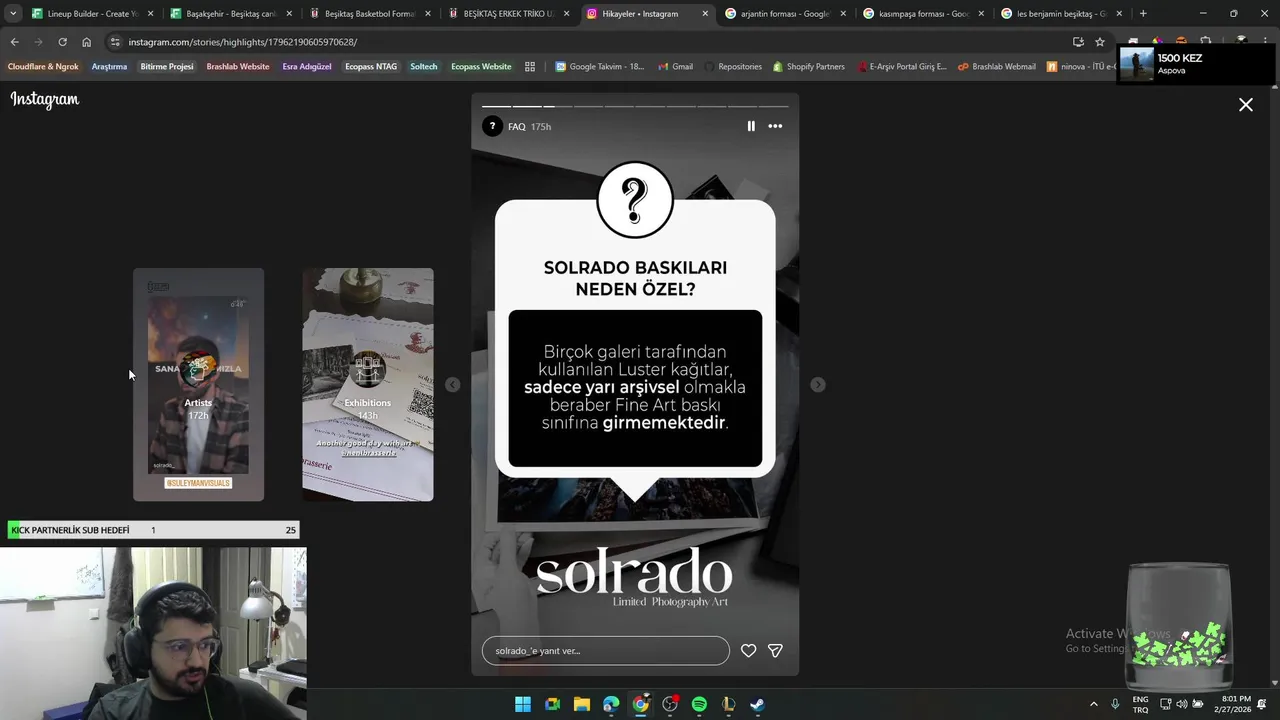Click the microphone tray icon
This screenshot has width=1280, height=720.
1115,704
